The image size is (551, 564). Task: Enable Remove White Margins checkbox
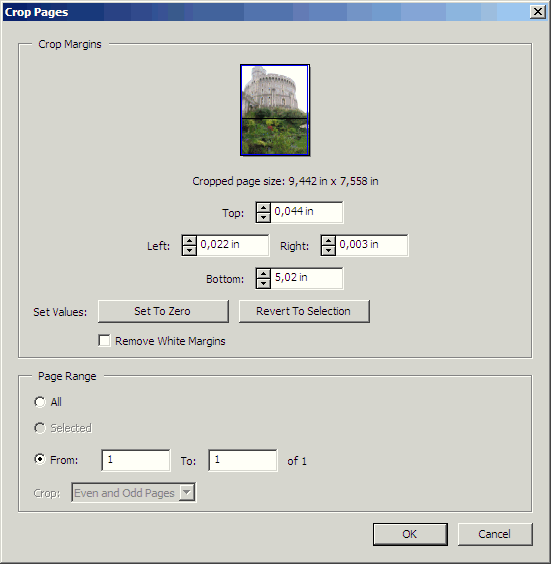point(104,340)
